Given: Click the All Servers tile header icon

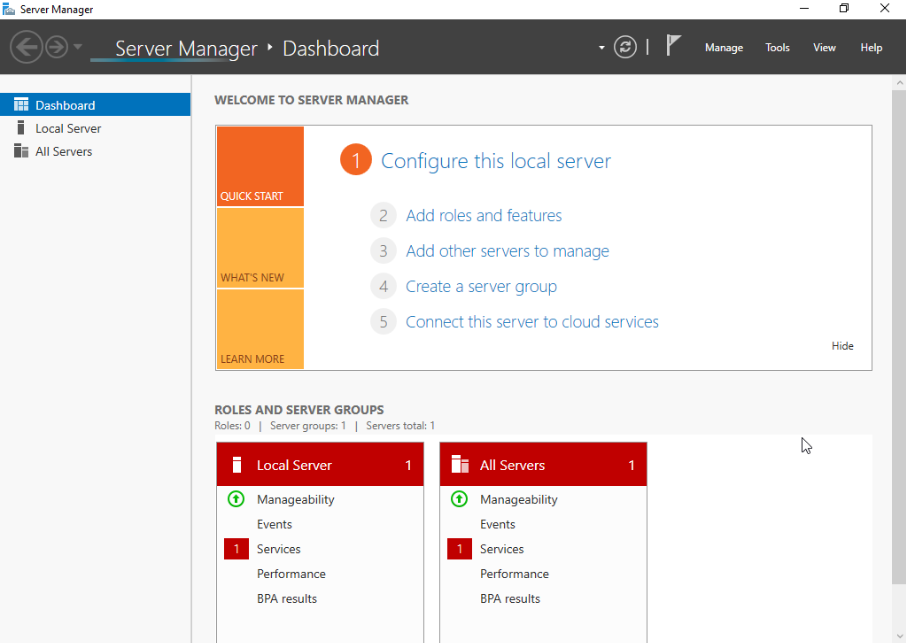Looking at the screenshot, I should click(x=460, y=464).
